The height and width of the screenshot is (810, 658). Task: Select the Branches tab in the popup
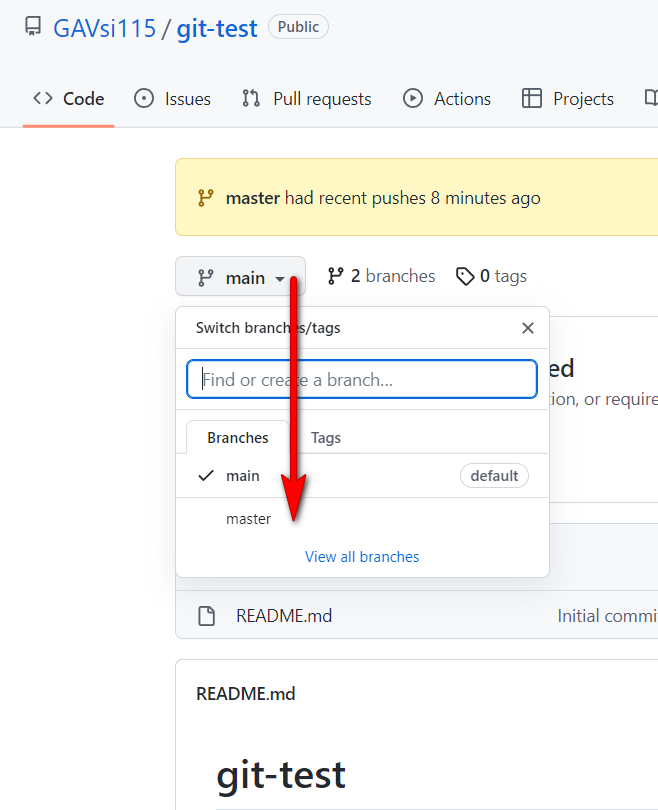pyautogui.click(x=238, y=438)
